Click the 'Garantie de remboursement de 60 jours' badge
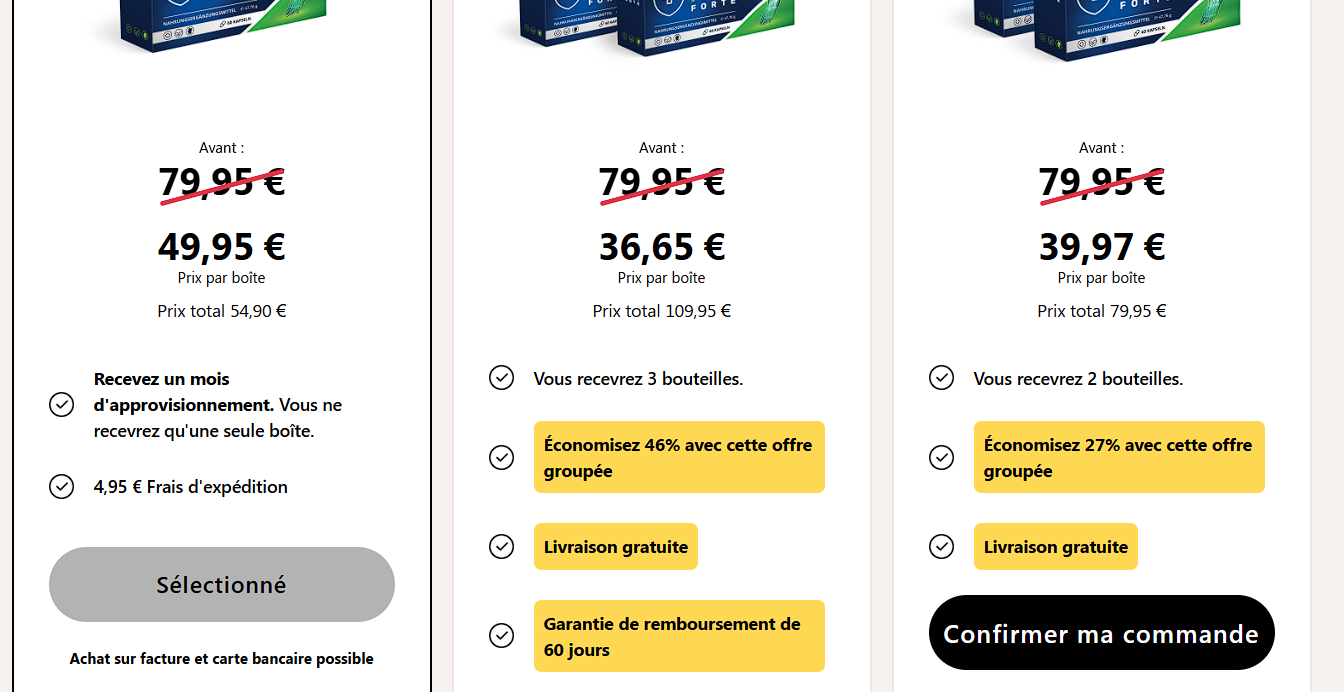The image size is (1344, 692). coord(679,636)
